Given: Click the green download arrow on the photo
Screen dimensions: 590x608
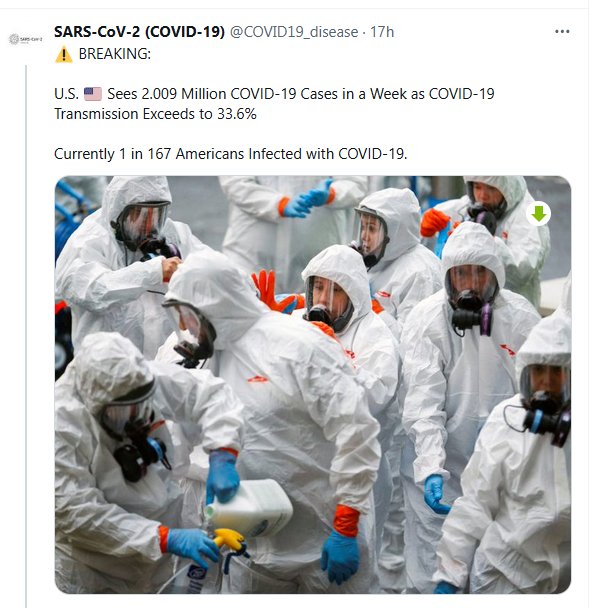Looking at the screenshot, I should click(x=538, y=213).
